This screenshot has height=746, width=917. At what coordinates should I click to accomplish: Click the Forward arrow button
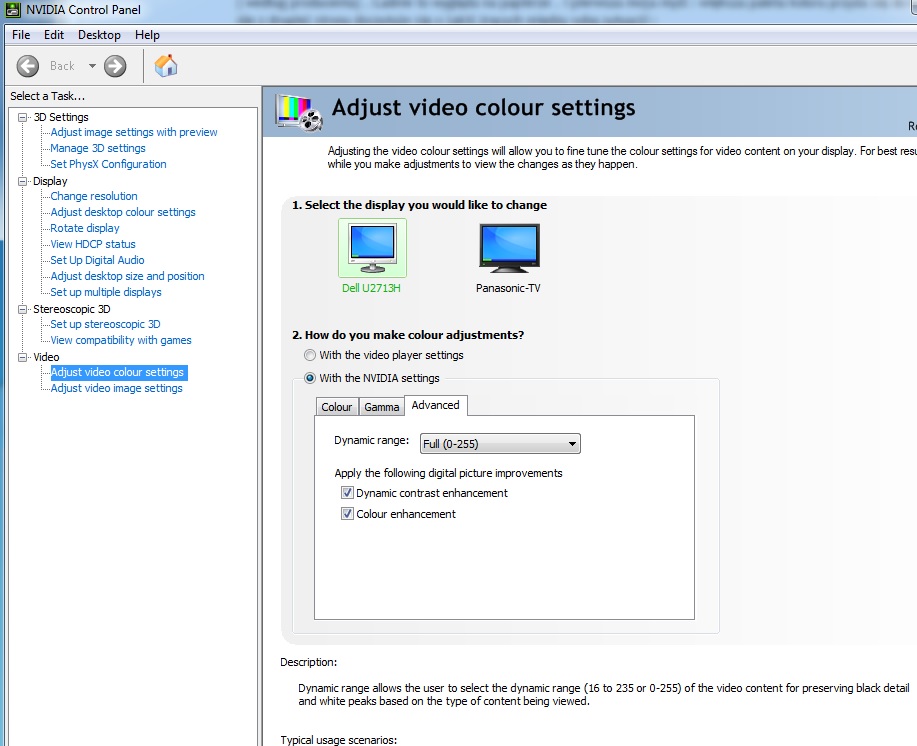pyautogui.click(x=115, y=66)
